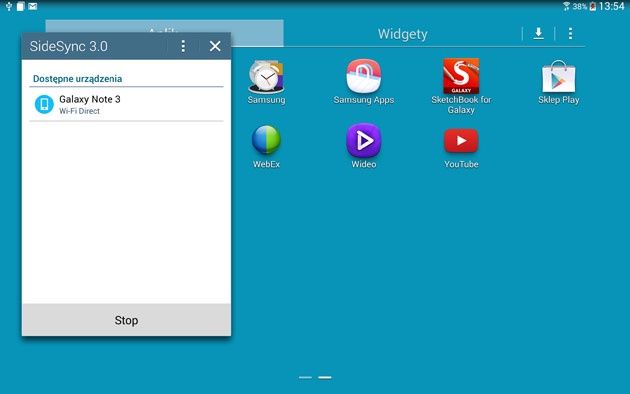Tap the Galaxy Note 3 phone icon

tap(44, 104)
